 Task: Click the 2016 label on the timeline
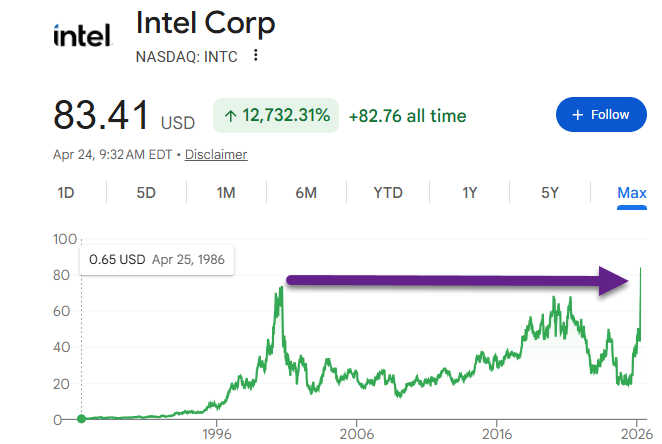[x=497, y=435]
